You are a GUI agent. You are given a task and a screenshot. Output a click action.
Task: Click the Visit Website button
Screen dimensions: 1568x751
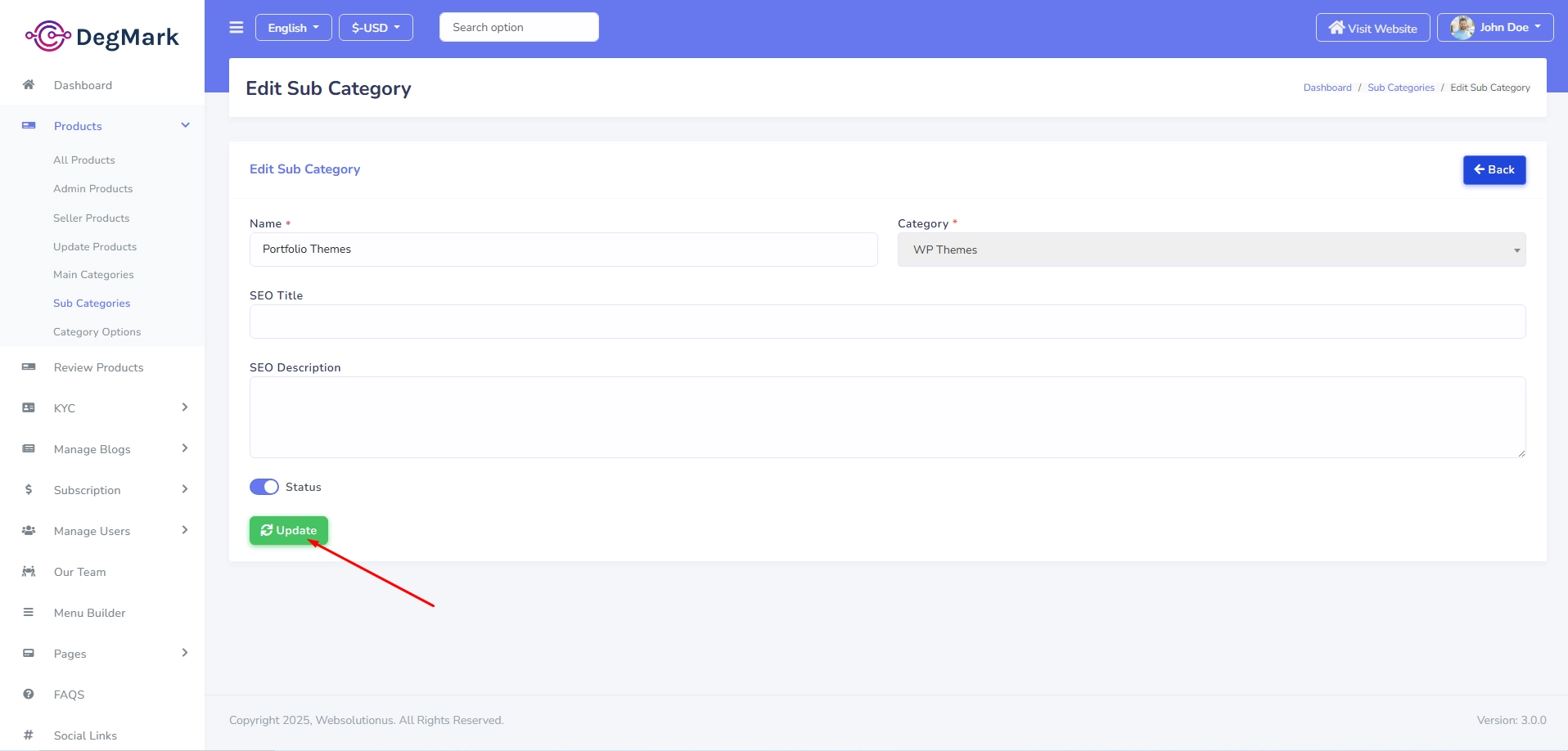1373,27
